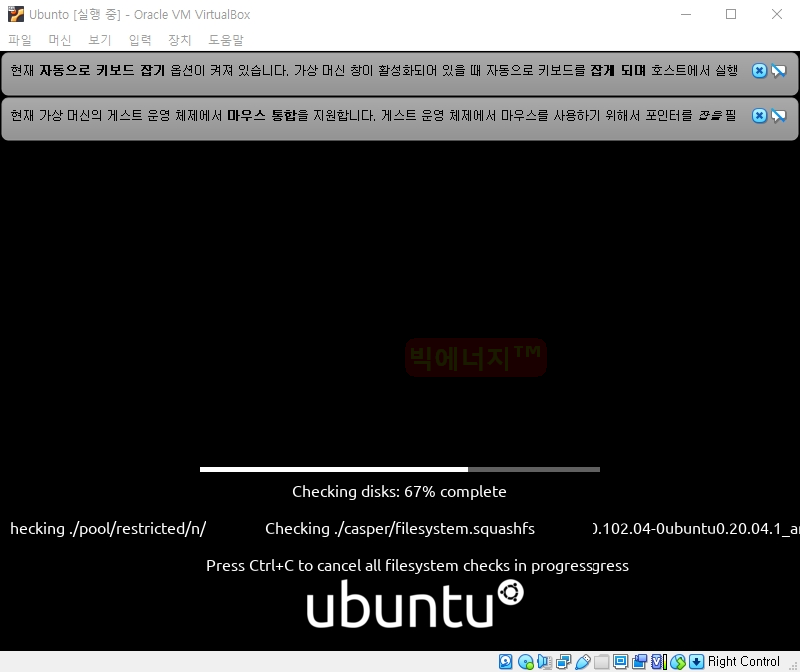Click the optical disk status icon
Screen dimensions: 800x672
pos(526,662)
